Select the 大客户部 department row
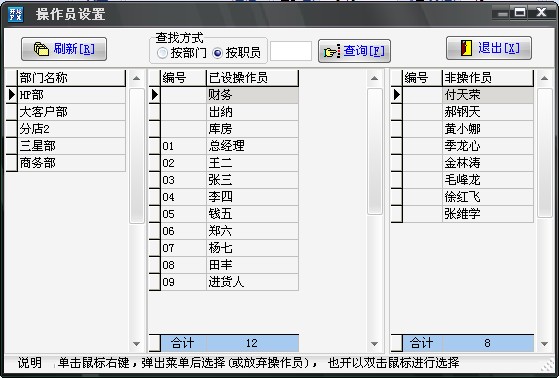Image resolution: width=559 pixels, height=378 pixels. [71, 112]
